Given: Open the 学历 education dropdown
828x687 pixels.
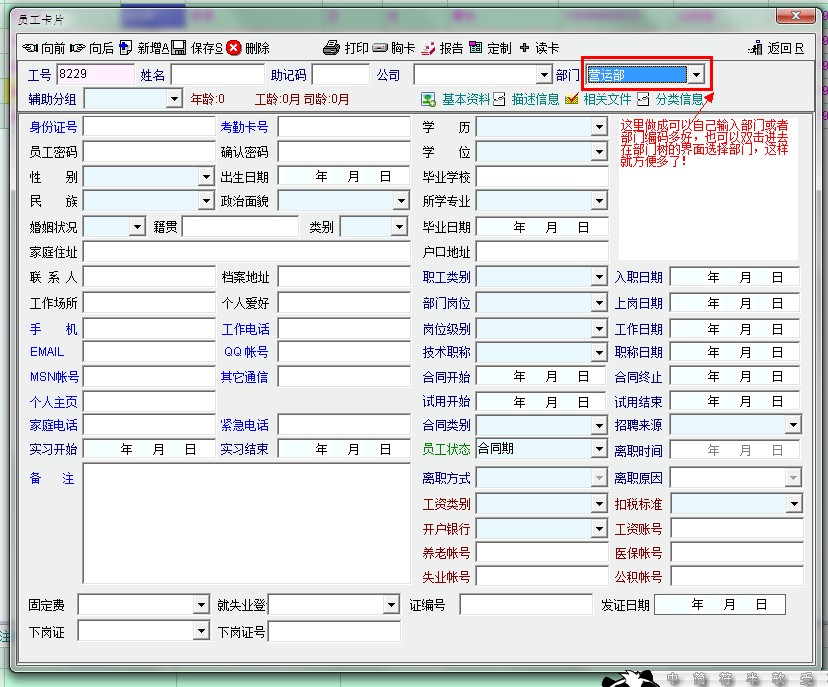Looking at the screenshot, I should [x=599, y=127].
